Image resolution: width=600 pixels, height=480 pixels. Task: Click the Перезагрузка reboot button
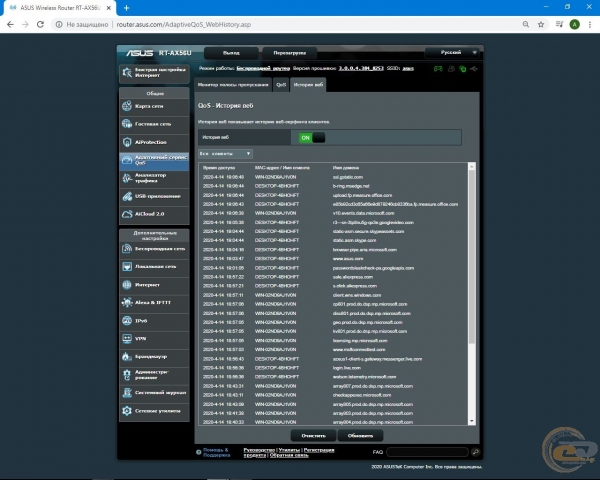click(290, 53)
